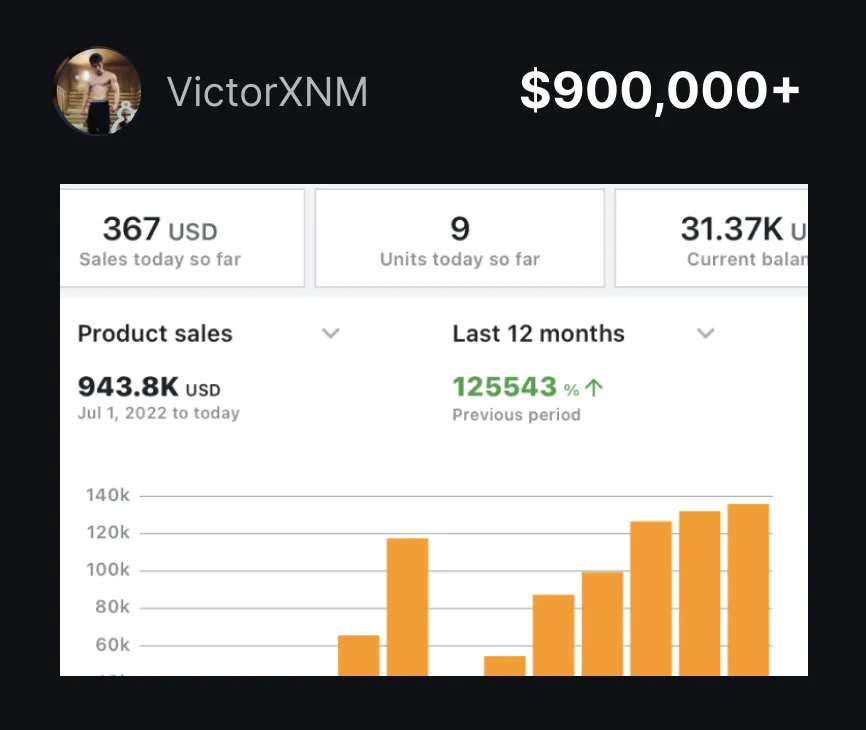Viewport: 866px width, 730px height.
Task: Open the Sales today so far card
Action: click(x=181, y=238)
